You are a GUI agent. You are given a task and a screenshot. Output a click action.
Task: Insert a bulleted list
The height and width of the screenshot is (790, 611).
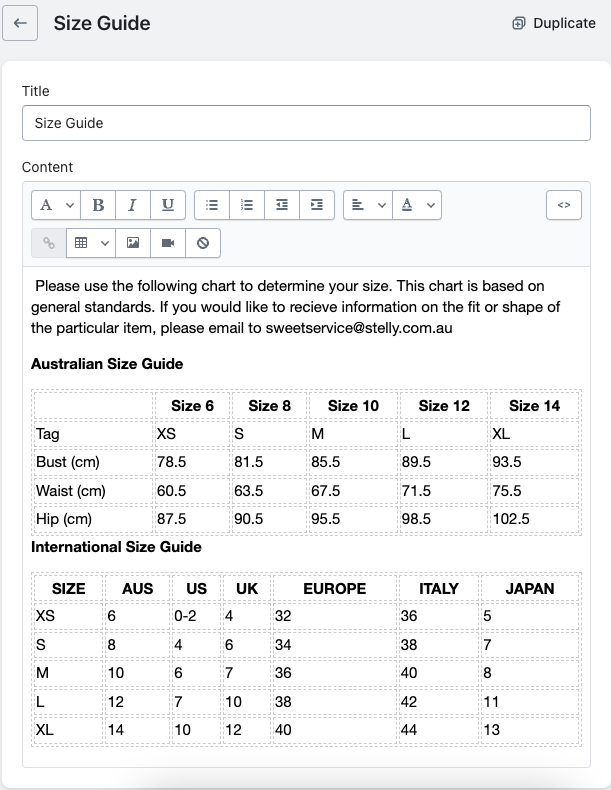point(212,205)
